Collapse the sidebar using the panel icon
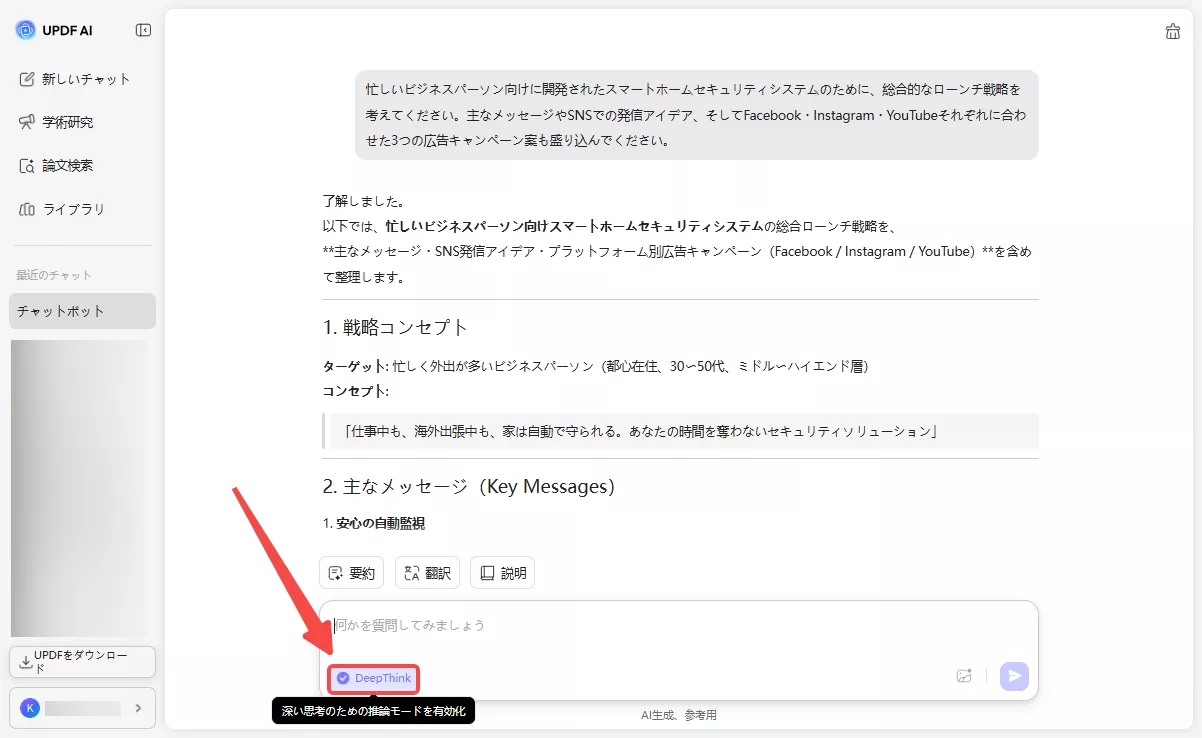 (143, 29)
